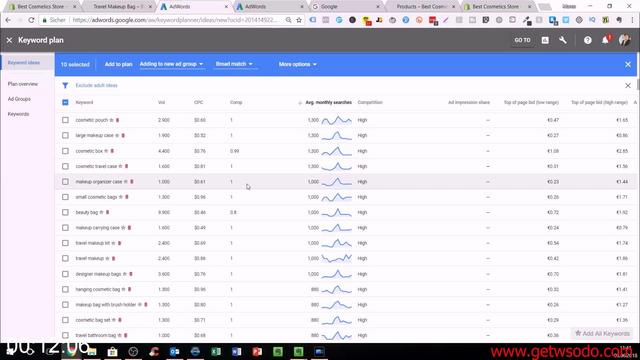
Task: Open Word from the taskbar
Action: pos(236,351)
